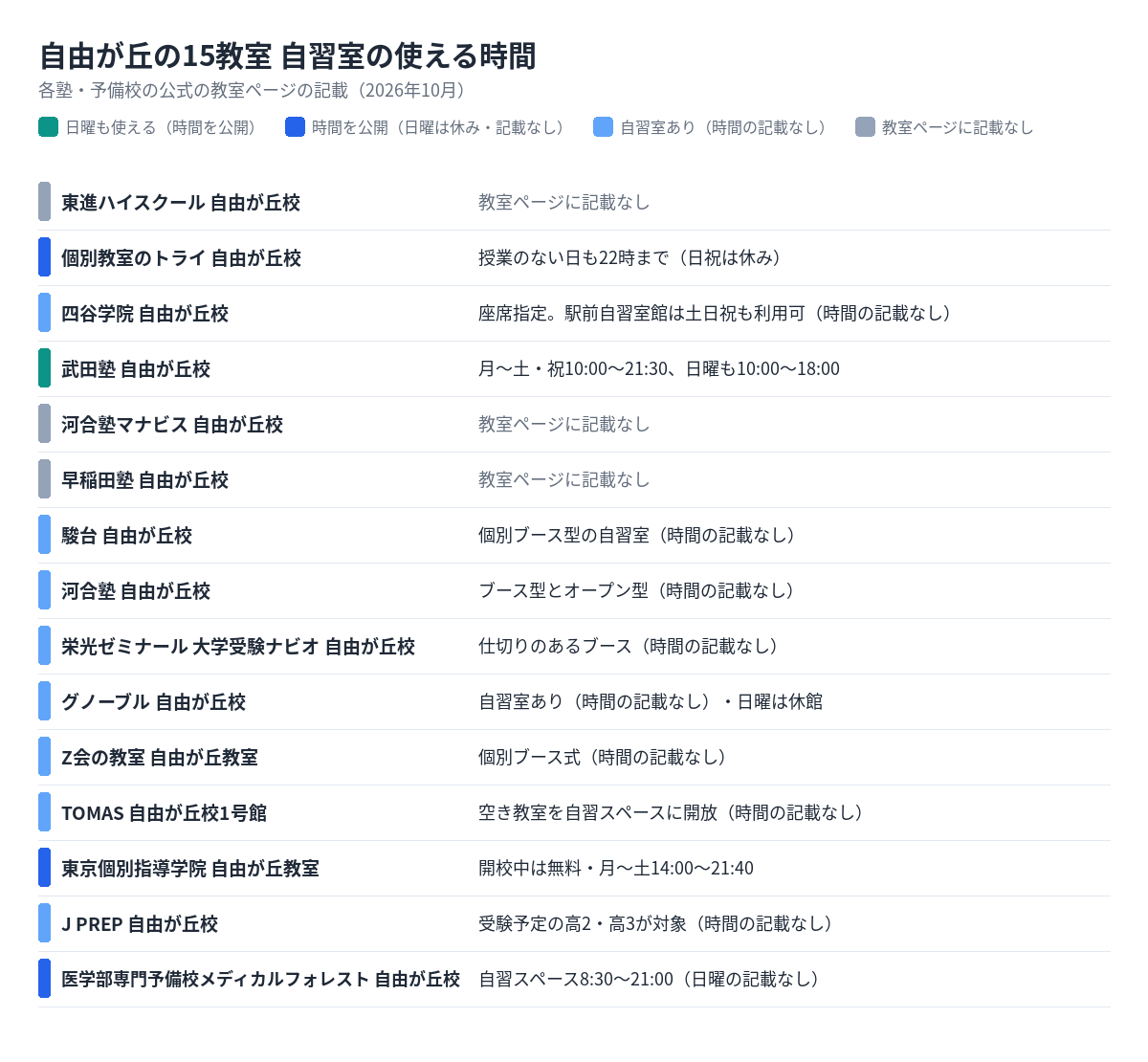Click detail 空き教室を自習スペースに開放

598,812
